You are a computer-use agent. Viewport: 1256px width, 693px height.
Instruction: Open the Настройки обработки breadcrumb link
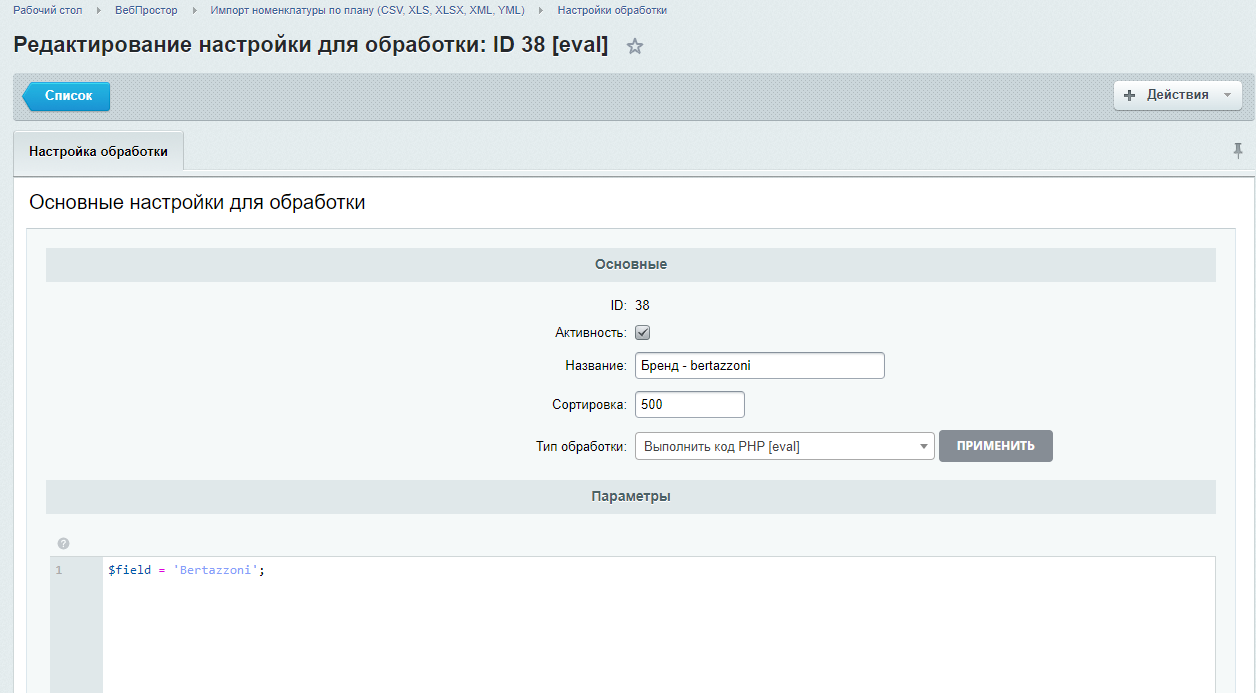click(x=612, y=10)
